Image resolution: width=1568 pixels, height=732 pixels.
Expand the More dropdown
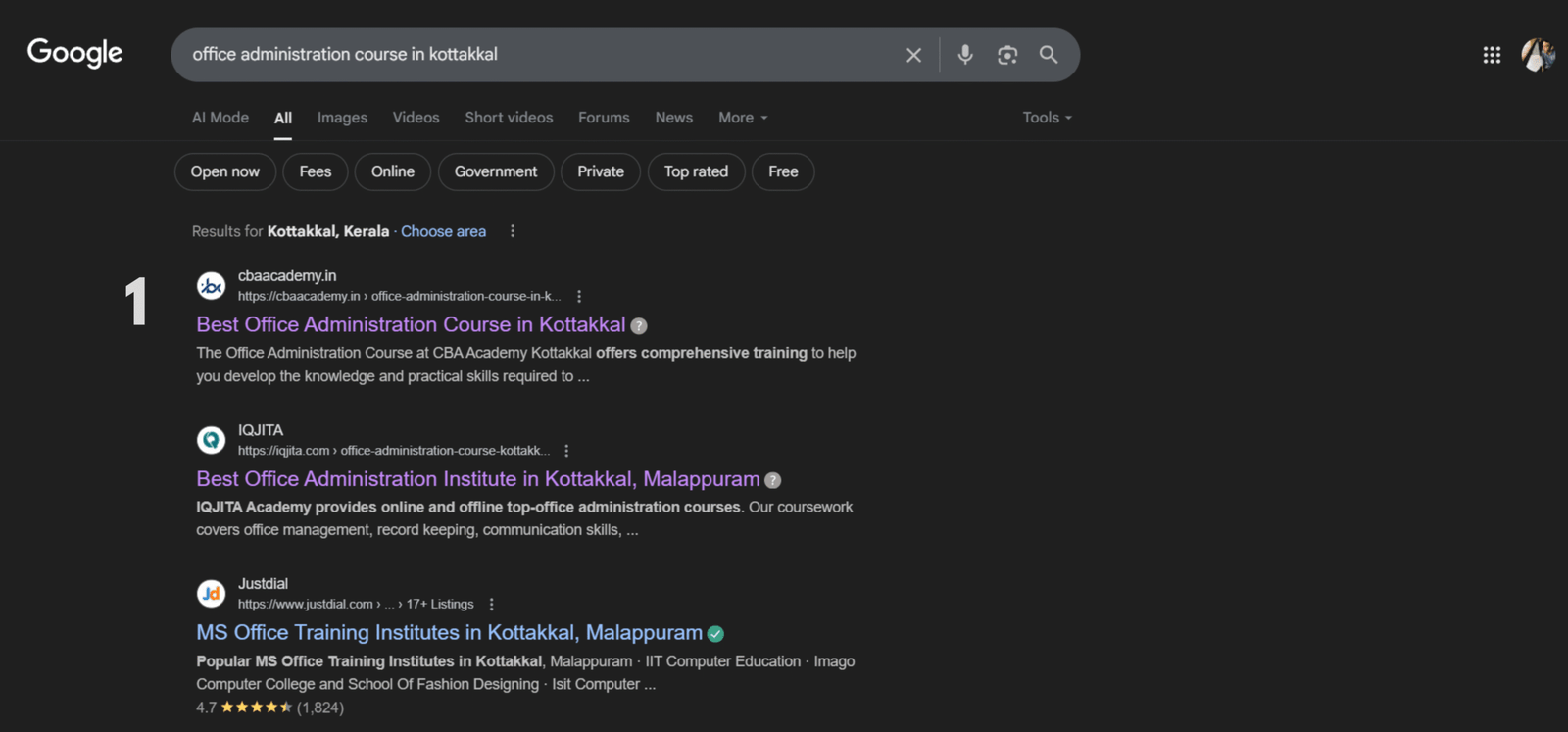coord(743,118)
